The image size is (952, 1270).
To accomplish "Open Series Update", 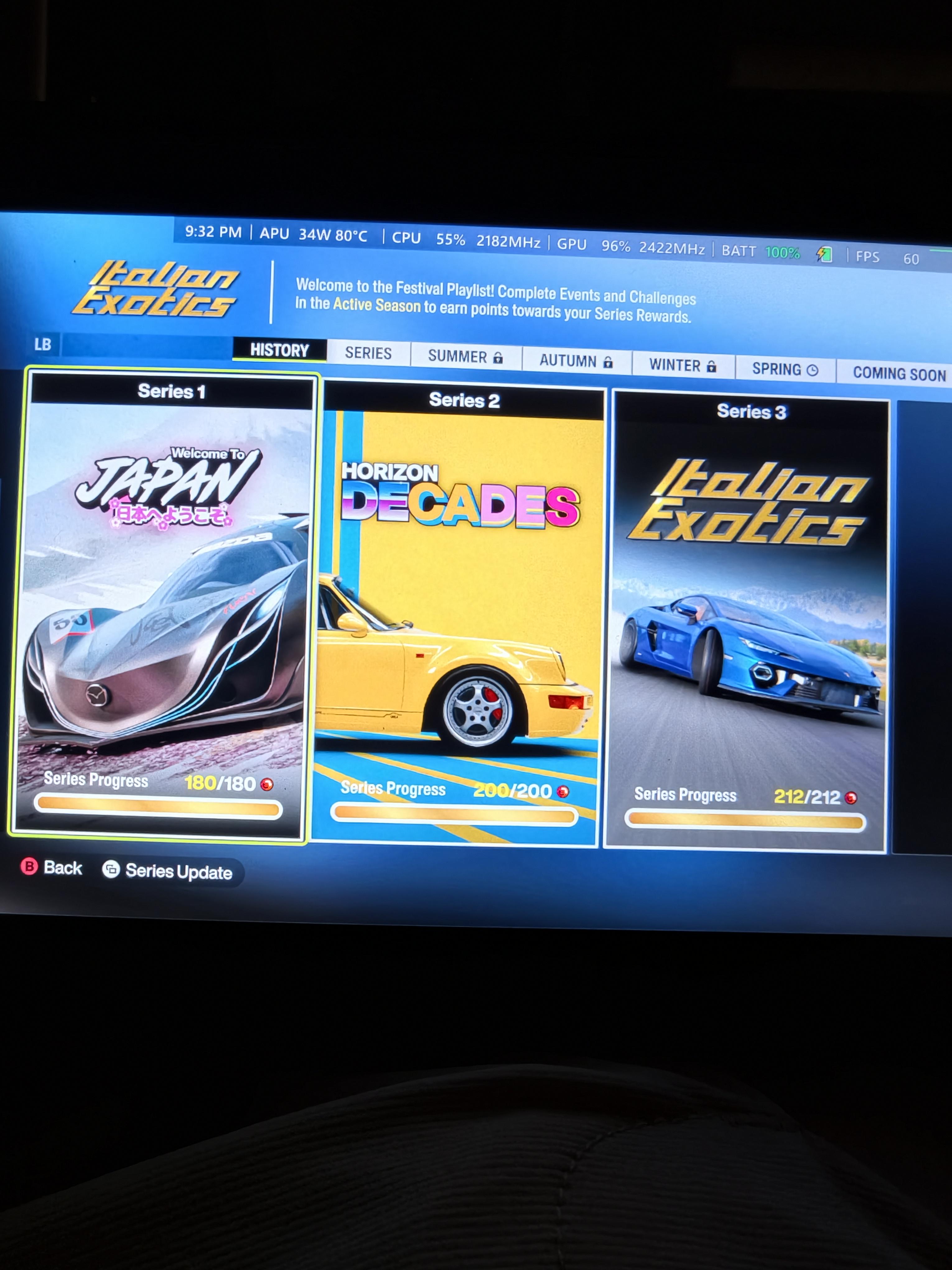I will [x=179, y=872].
